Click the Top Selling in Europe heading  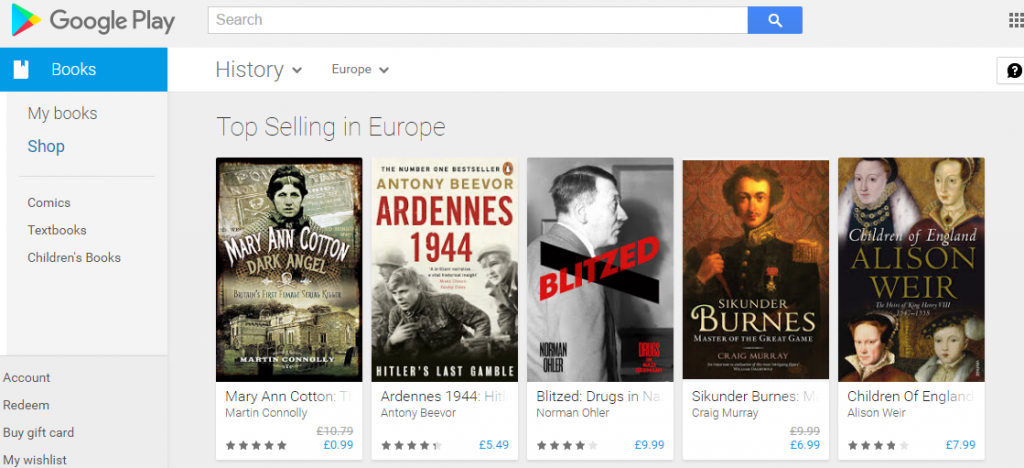330,127
